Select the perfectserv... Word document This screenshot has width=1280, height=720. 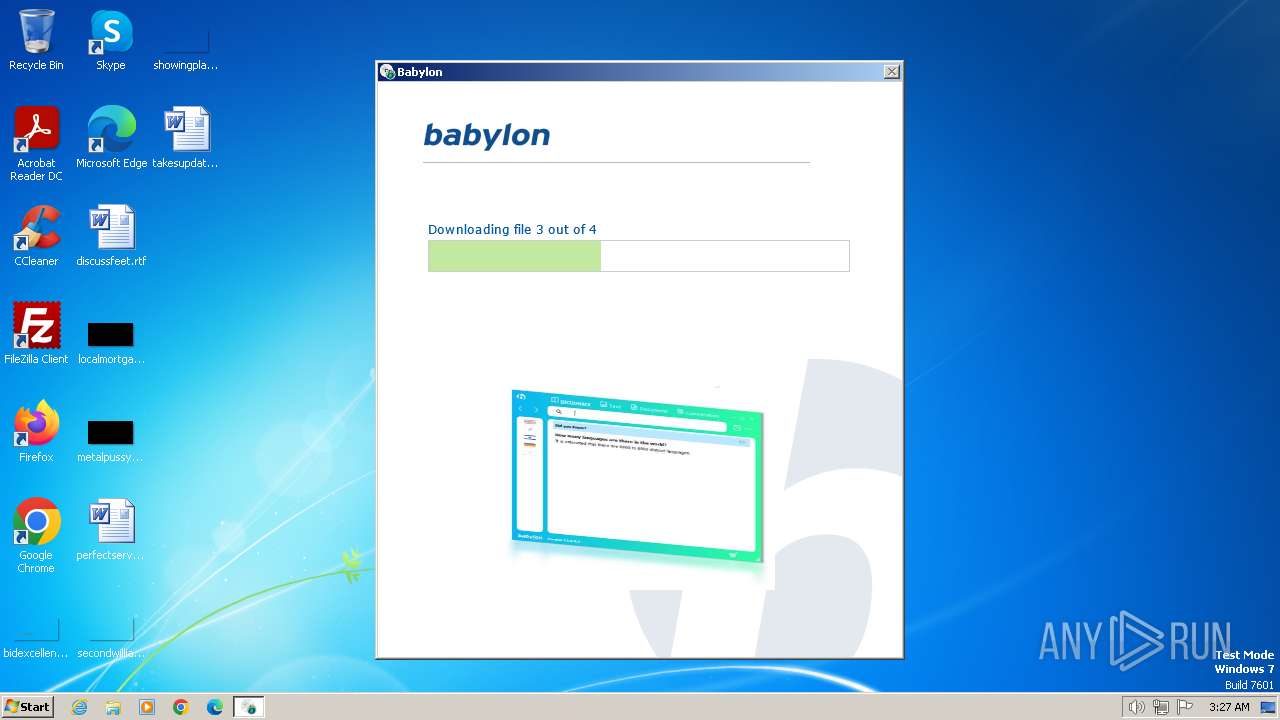(111, 530)
